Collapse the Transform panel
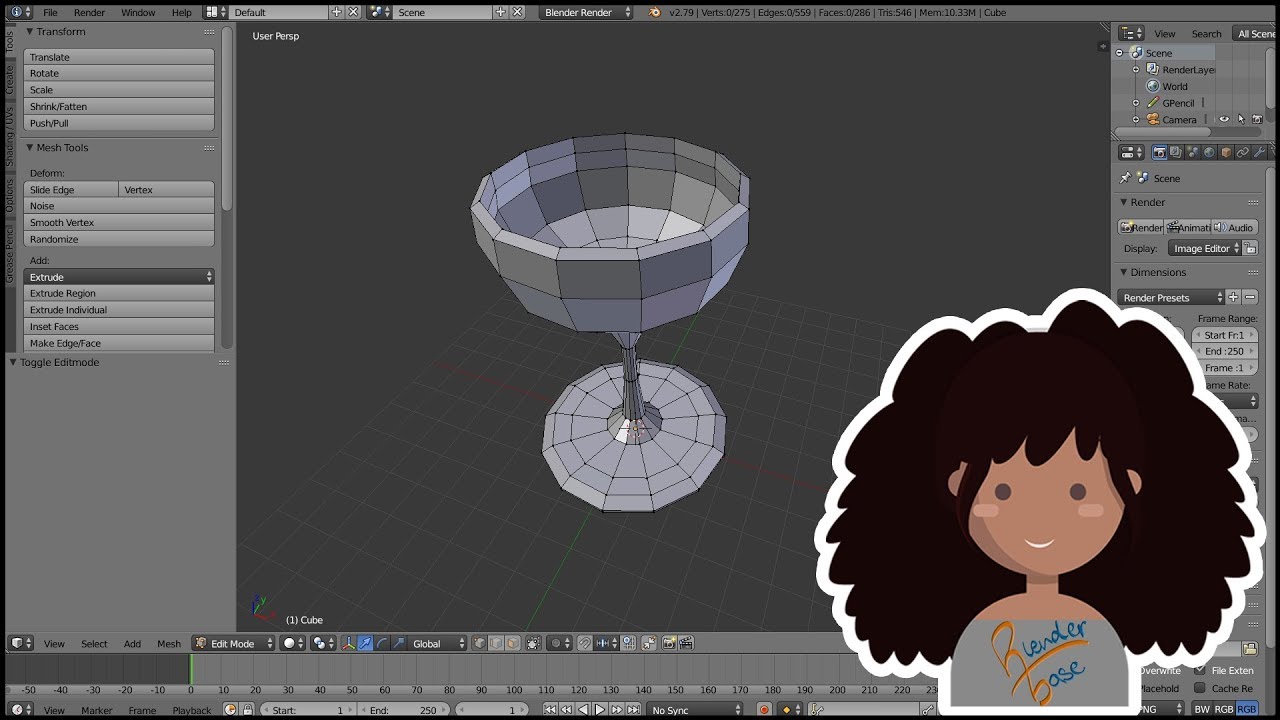 (30, 31)
